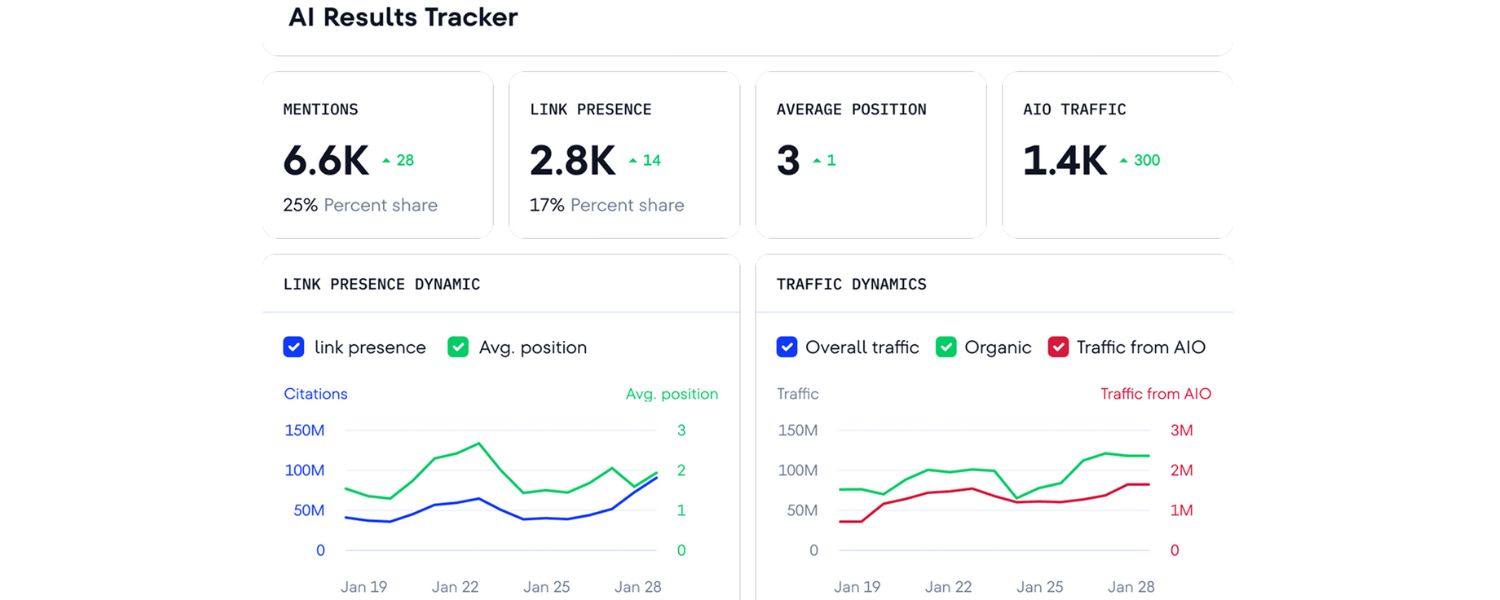This screenshot has height=600, width=1500.
Task: Disable the Avg. position checkbox
Action: (x=457, y=347)
